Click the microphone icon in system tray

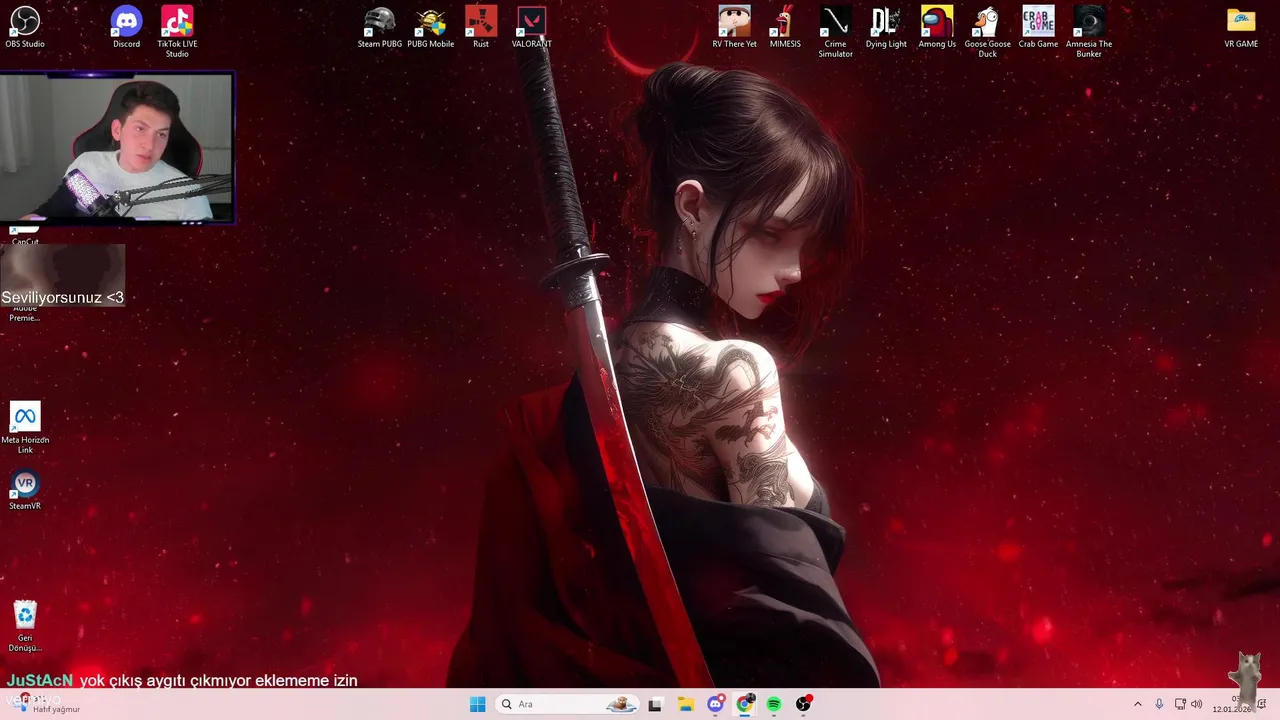click(1159, 704)
